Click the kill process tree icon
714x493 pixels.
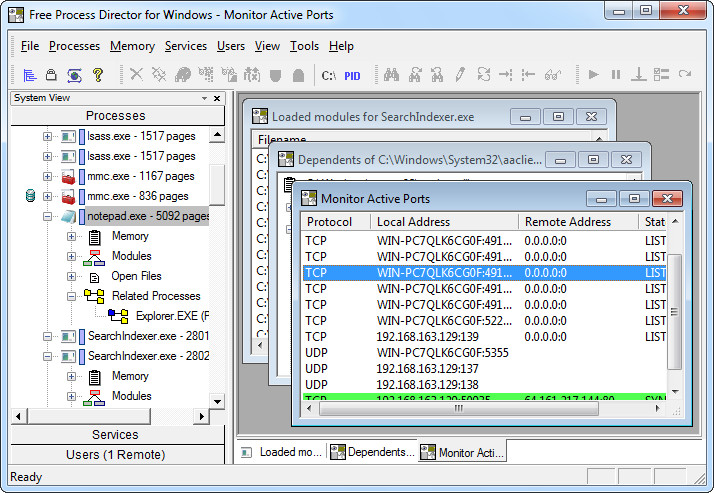tap(159, 74)
